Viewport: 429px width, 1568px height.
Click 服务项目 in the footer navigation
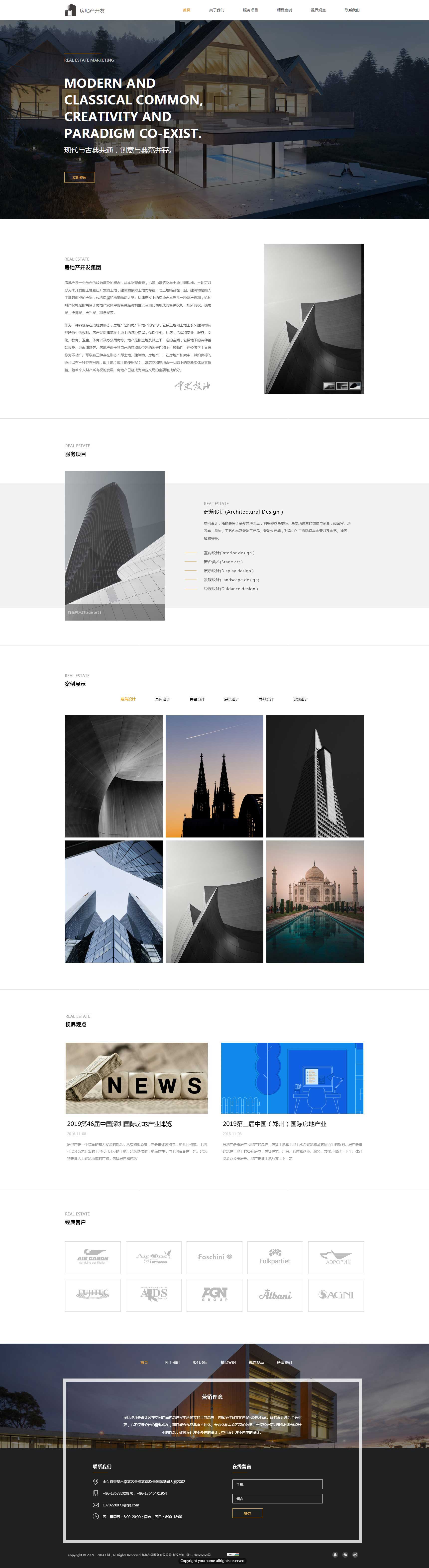click(x=200, y=1362)
